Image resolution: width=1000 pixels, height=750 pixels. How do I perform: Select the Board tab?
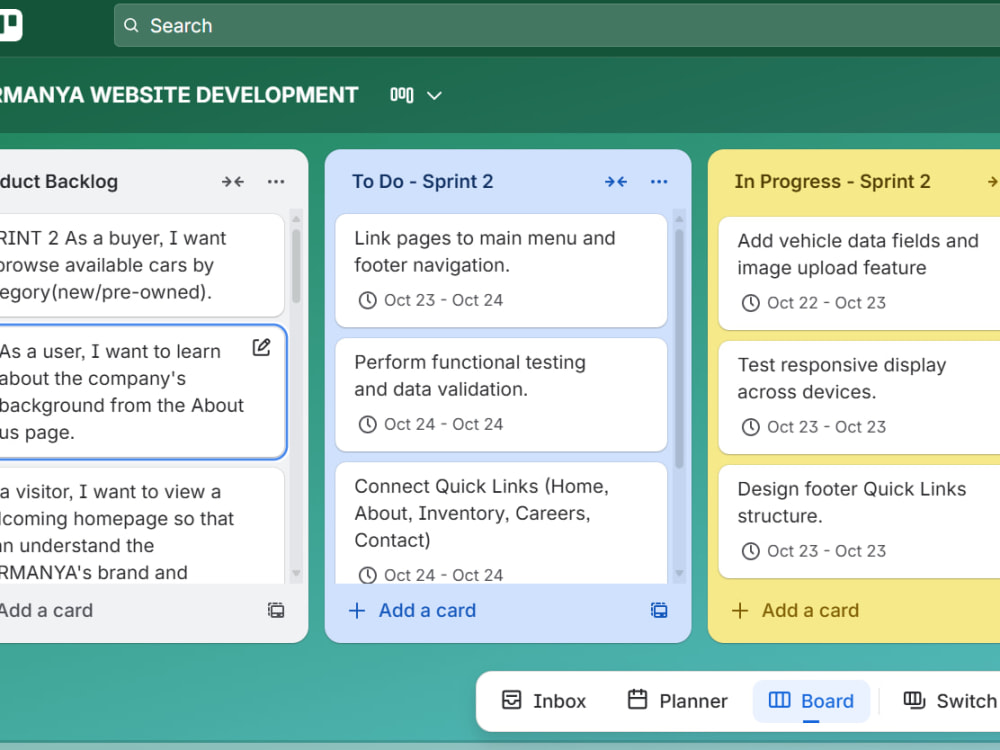coord(811,701)
